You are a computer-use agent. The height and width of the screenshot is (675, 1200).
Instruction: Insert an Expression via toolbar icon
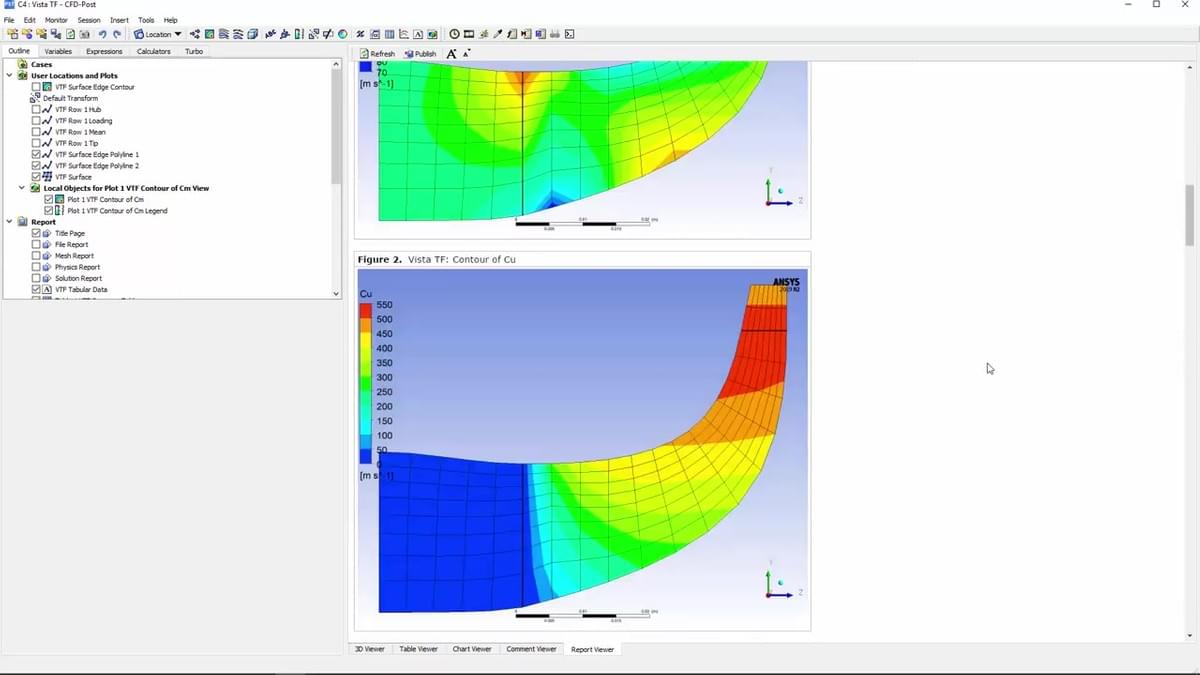point(374,34)
